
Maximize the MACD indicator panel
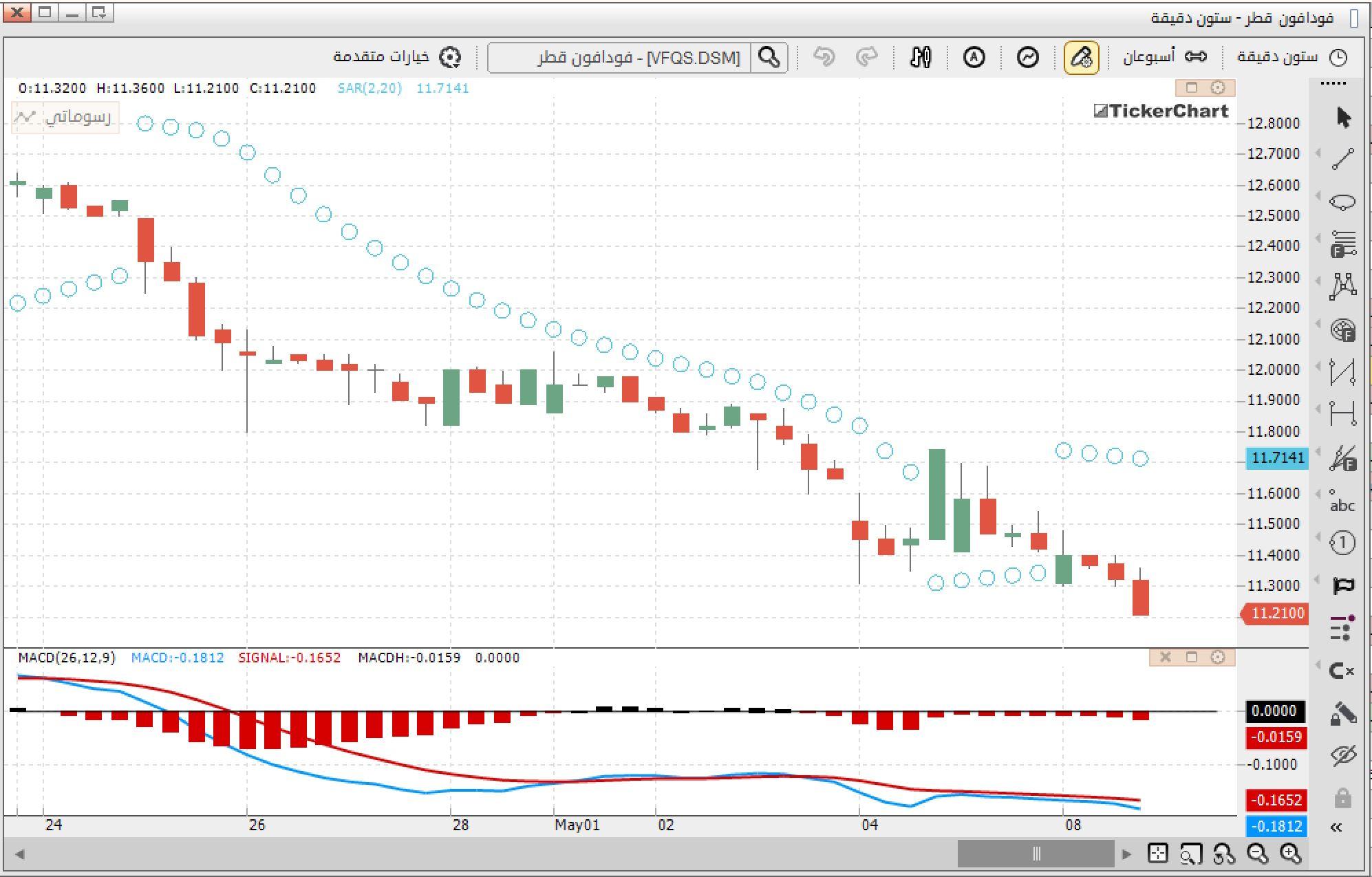[1192, 657]
